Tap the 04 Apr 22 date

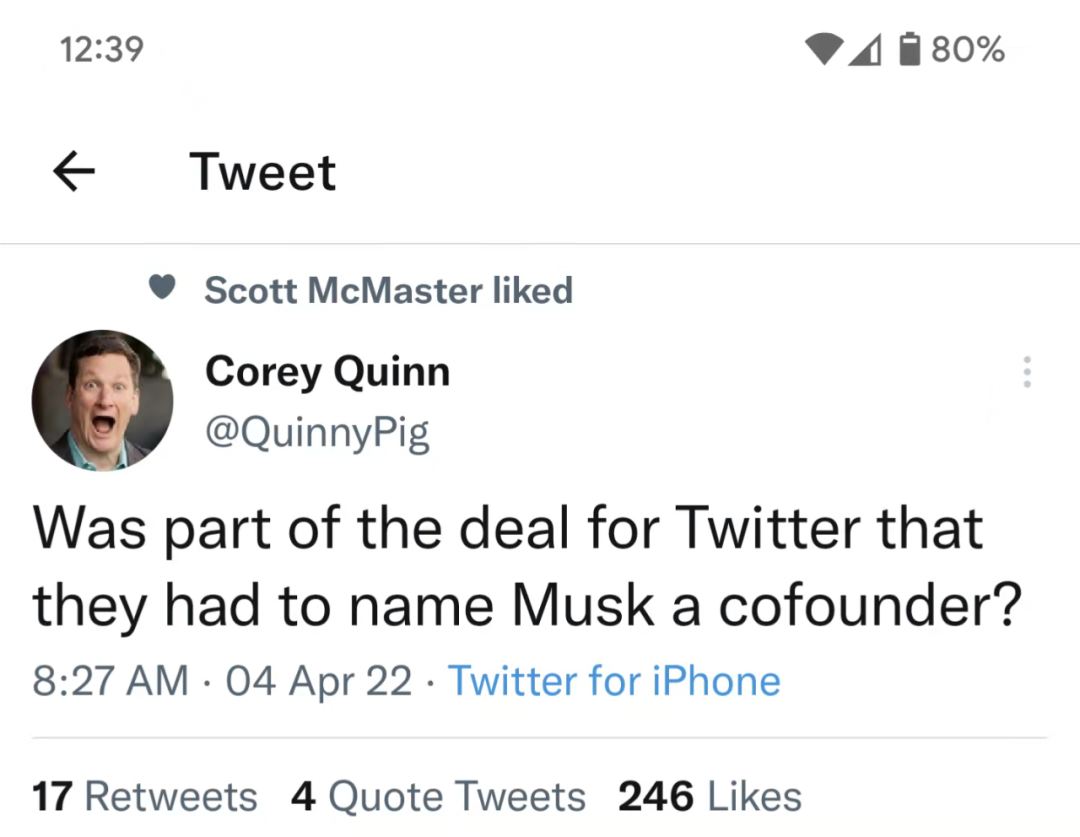(319, 681)
